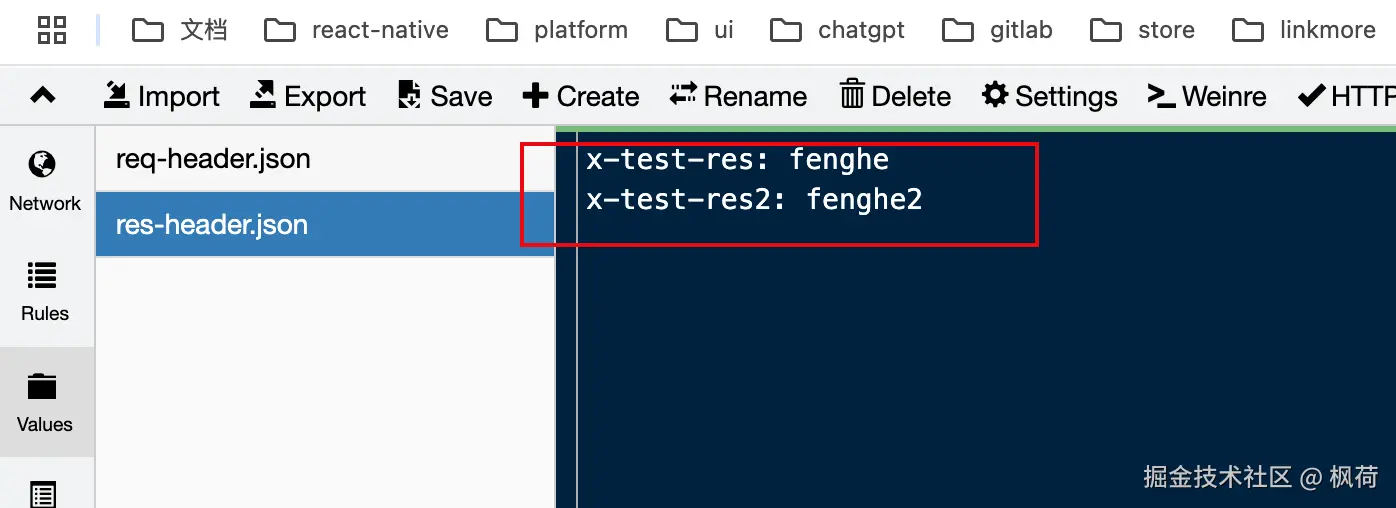This screenshot has height=508, width=1396.
Task: Save the current values file
Action: pyautogui.click(x=445, y=96)
